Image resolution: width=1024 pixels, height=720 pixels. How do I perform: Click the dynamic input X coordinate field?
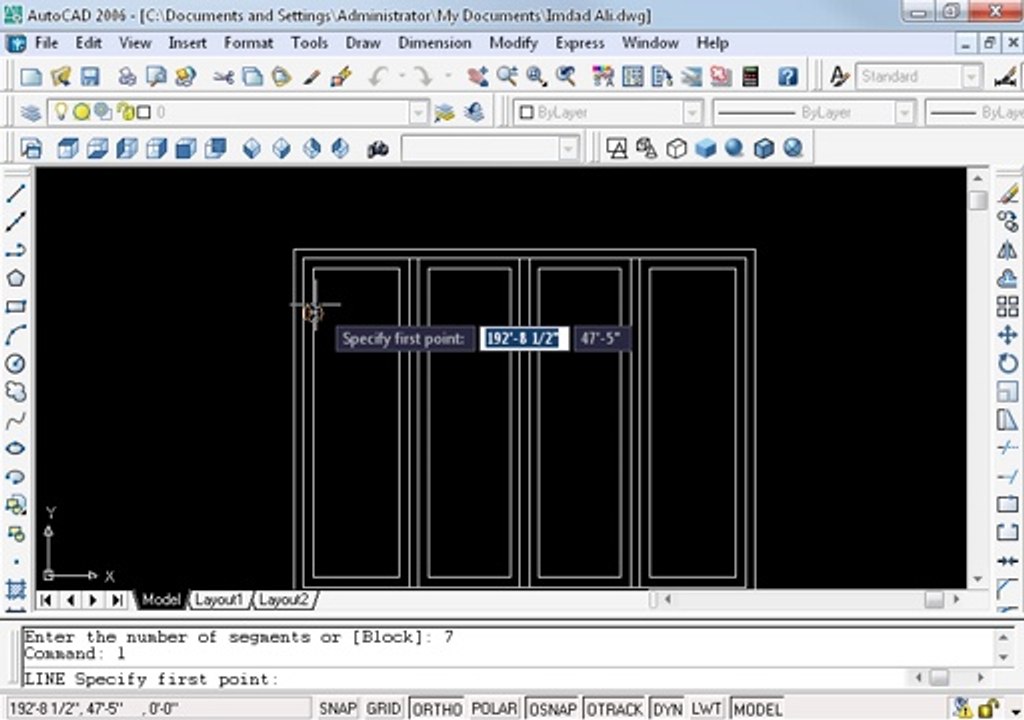pyautogui.click(x=524, y=338)
